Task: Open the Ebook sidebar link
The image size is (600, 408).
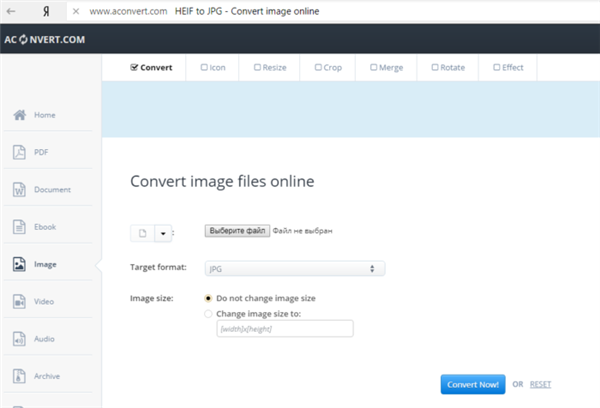Action: 45,227
